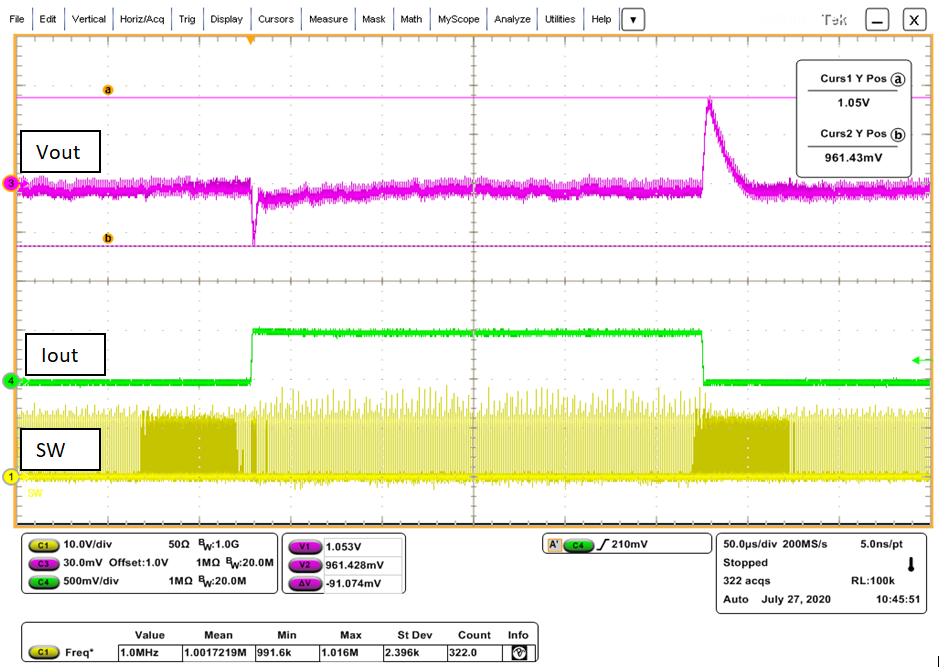Screen dimensions: 939x667
Task: Open the Measure menu
Action: 328,19
